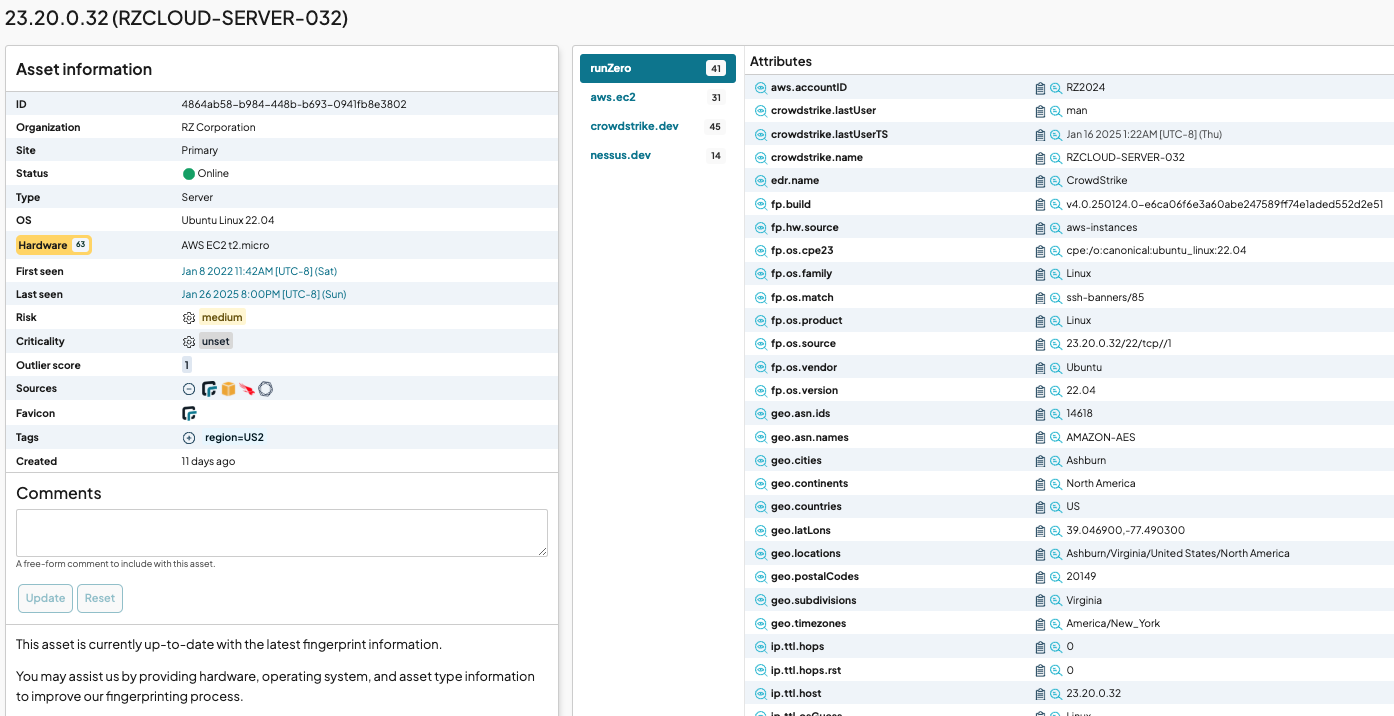This screenshot has height=716, width=1394.
Task: Collapse Sources using the minus icon
Action: coord(189,389)
